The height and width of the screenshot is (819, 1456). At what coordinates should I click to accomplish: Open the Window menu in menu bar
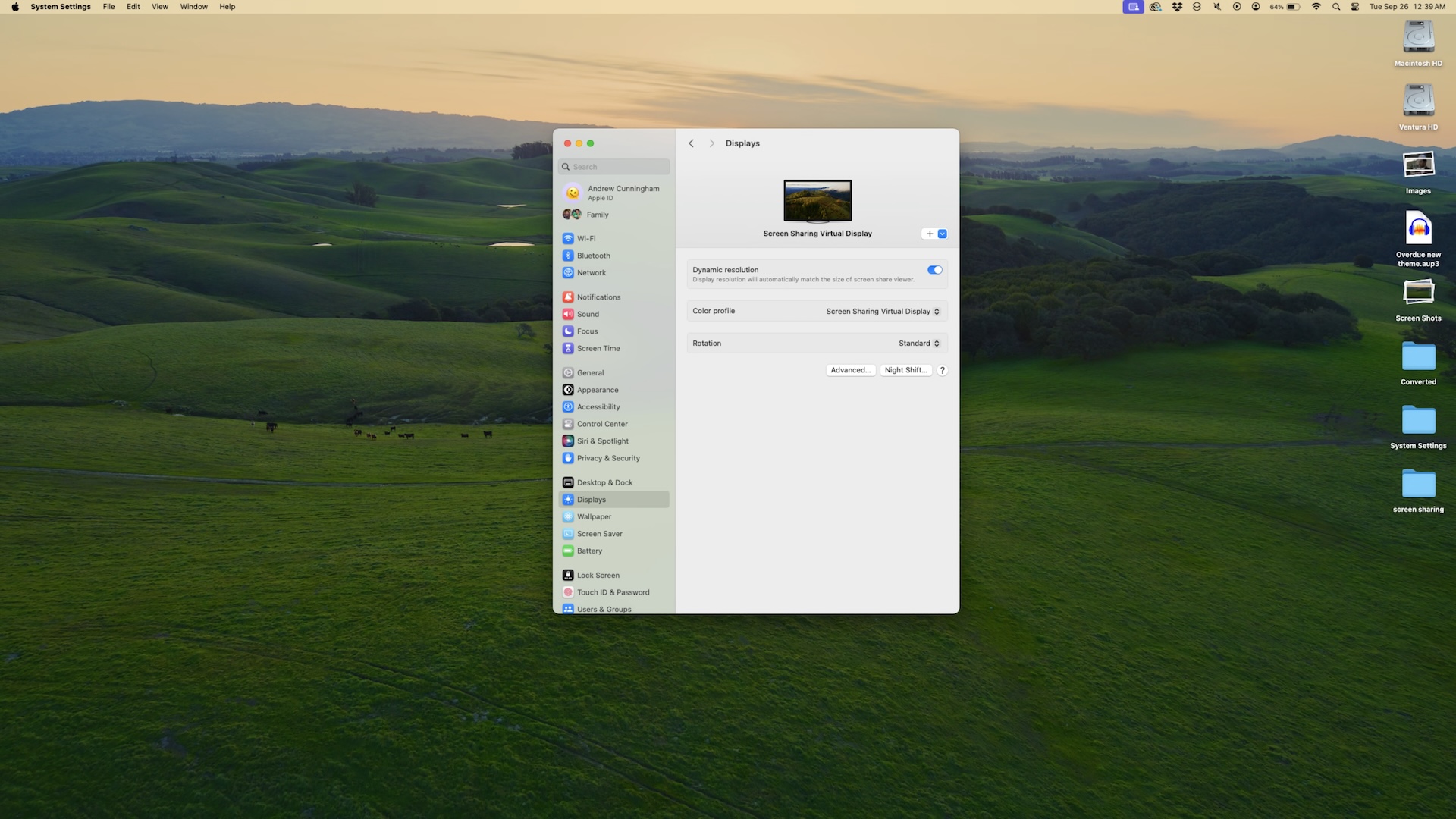(193, 7)
